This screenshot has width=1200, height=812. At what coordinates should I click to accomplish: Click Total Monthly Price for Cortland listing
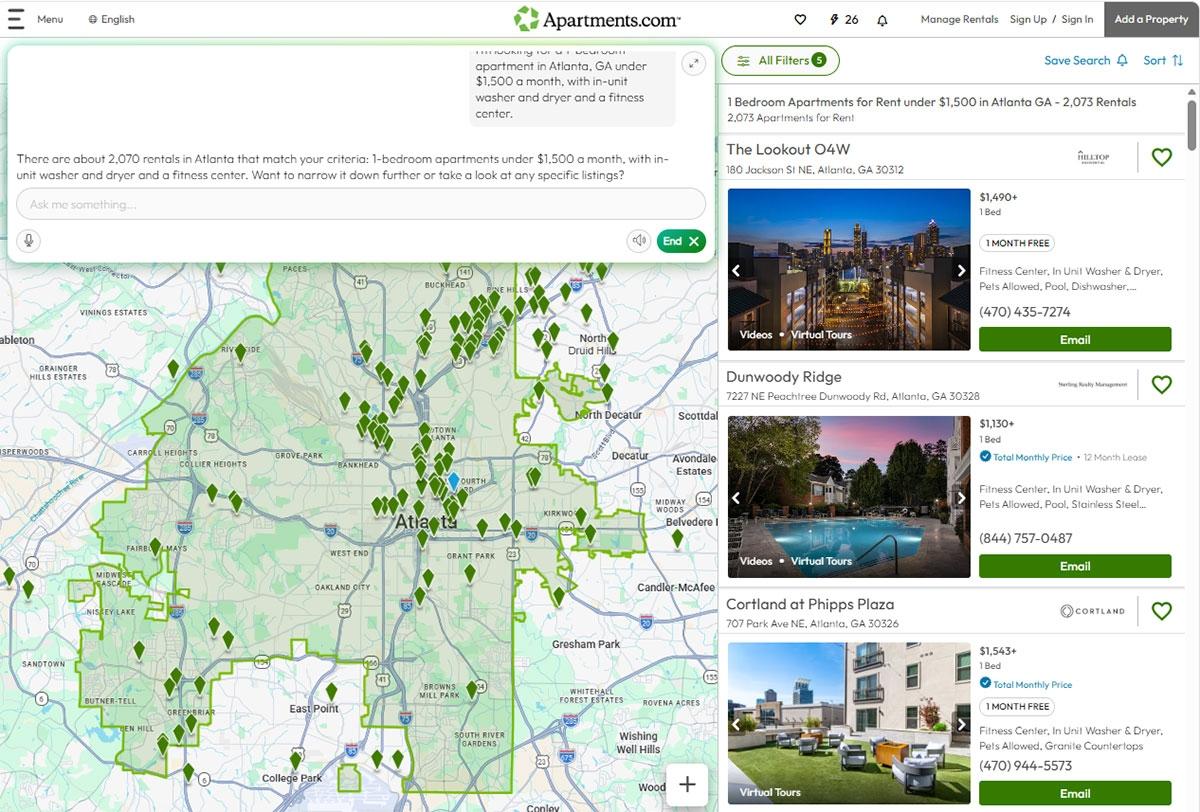[x=1026, y=685]
